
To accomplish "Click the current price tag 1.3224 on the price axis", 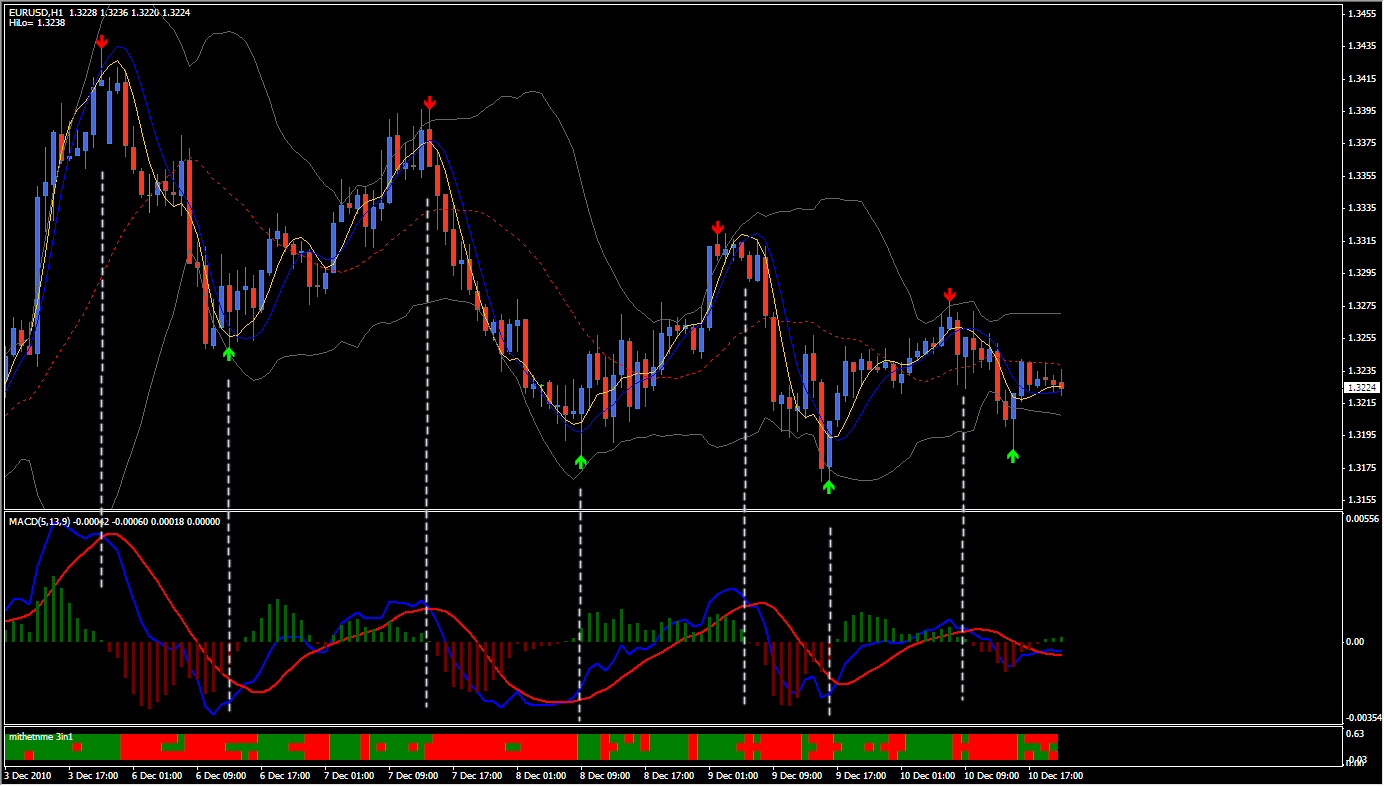I will coord(1360,387).
